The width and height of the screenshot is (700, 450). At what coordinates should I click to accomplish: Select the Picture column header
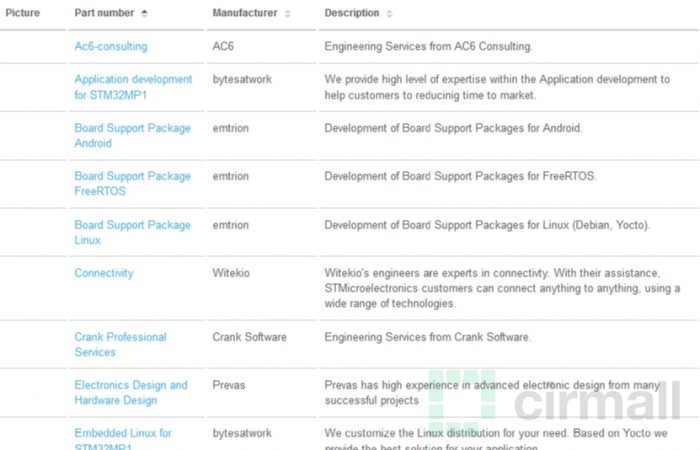click(23, 13)
